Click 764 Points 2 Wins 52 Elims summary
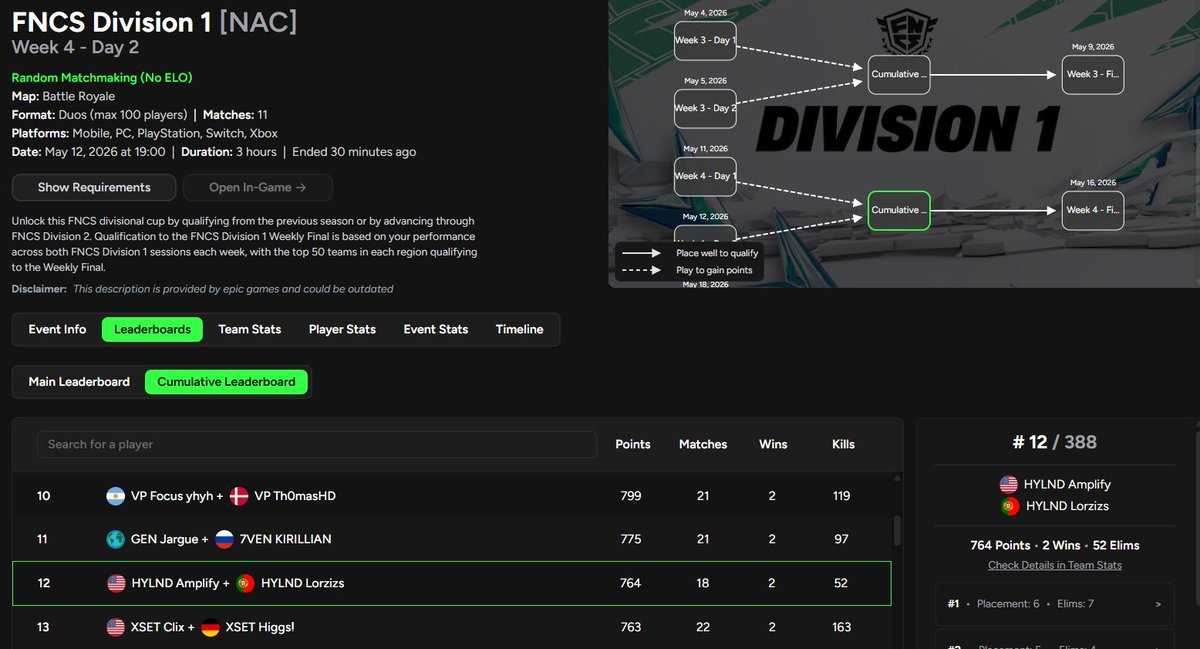The image size is (1200, 649). (1055, 545)
